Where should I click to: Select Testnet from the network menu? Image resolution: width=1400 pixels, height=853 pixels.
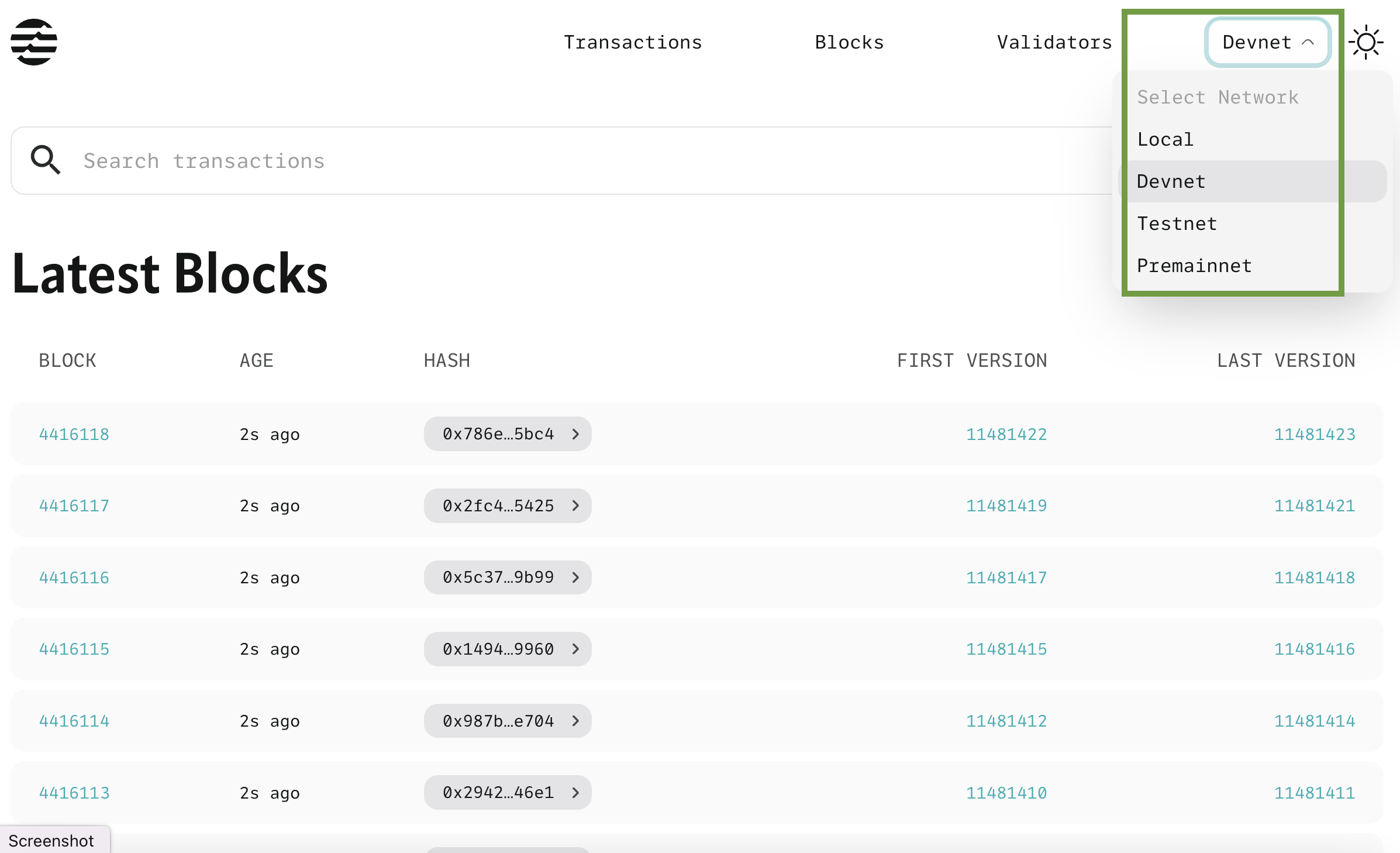[1177, 223]
